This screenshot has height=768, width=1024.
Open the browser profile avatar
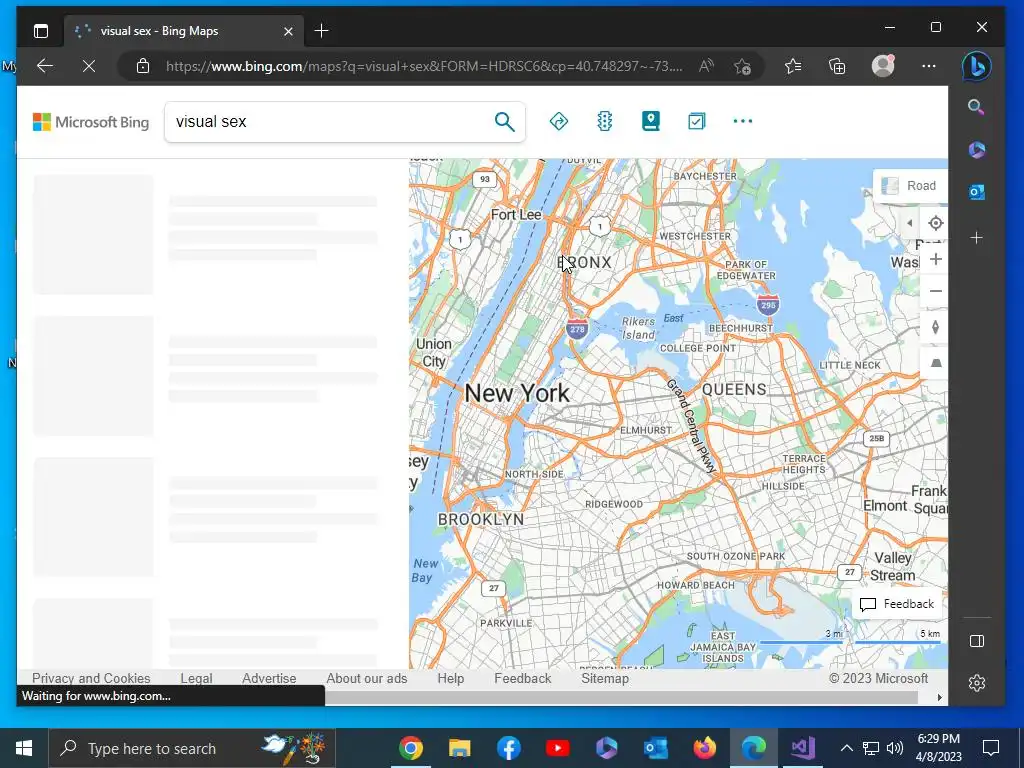click(x=883, y=66)
